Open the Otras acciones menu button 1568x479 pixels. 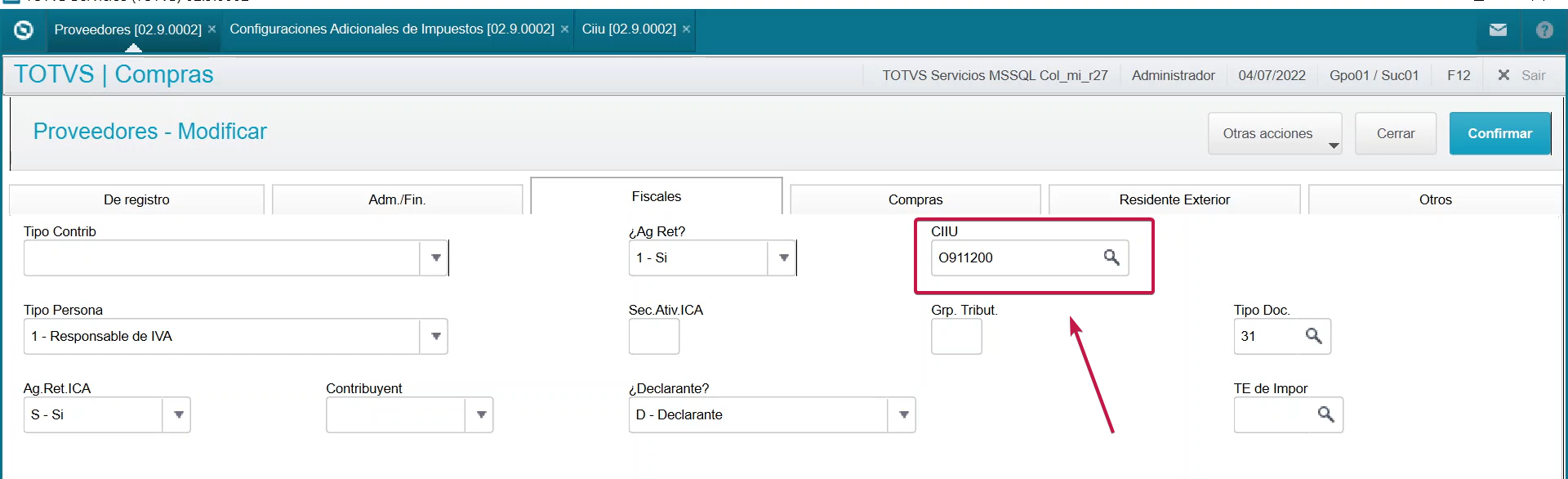click(1275, 133)
